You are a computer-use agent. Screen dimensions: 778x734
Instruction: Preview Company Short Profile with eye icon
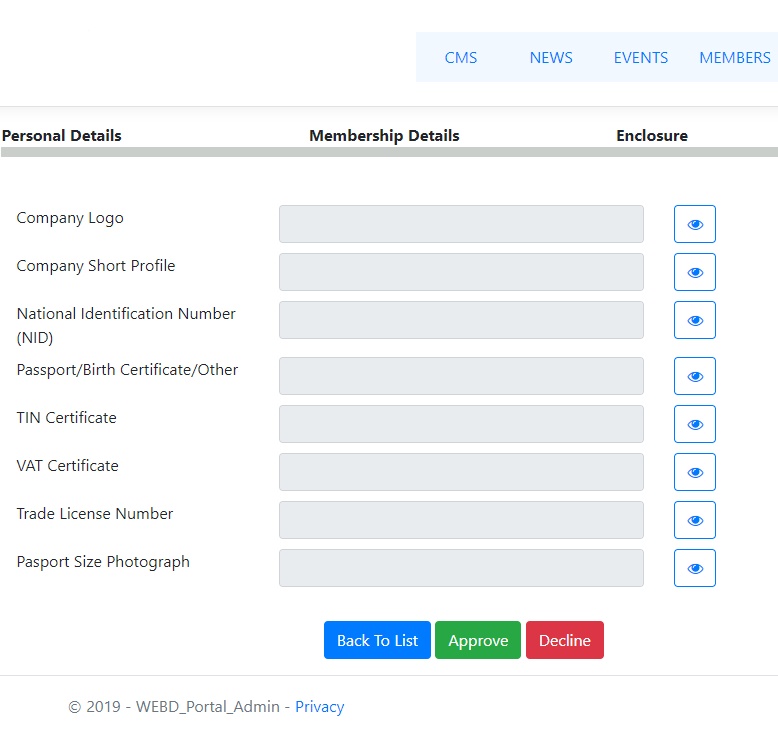(694, 272)
